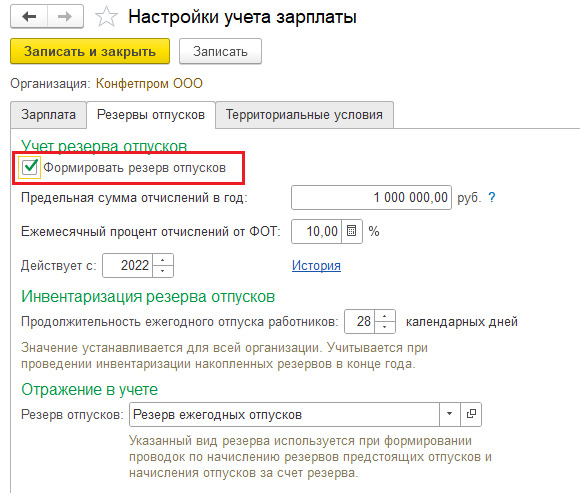This screenshot has height=493, width=580.
Task: Increase annual vacation days spinner up
Action: coord(385,316)
